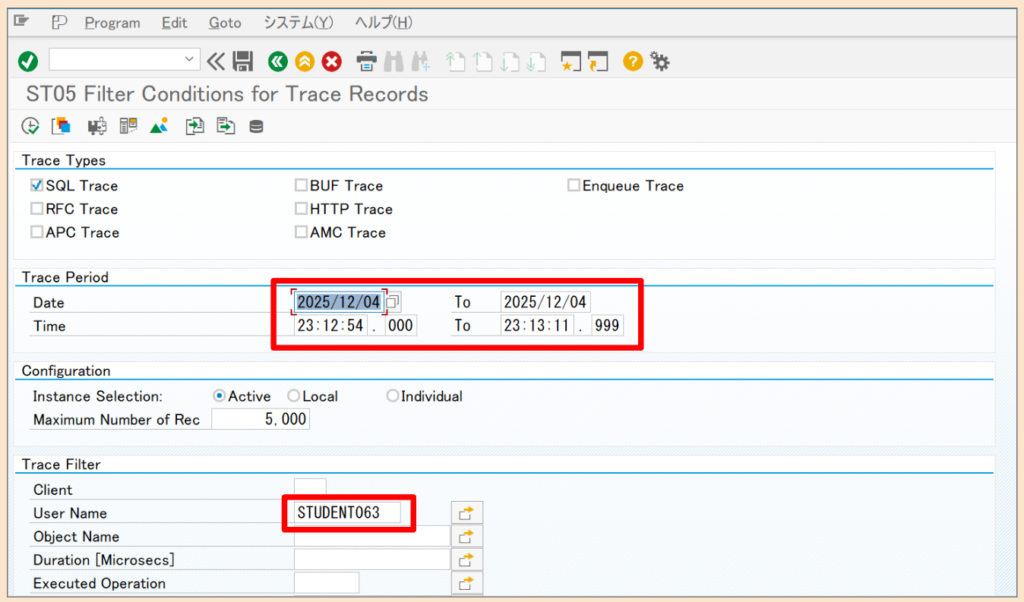Confirm entry with the green checkmark icon
The height and width of the screenshot is (602, 1024).
tap(28, 61)
